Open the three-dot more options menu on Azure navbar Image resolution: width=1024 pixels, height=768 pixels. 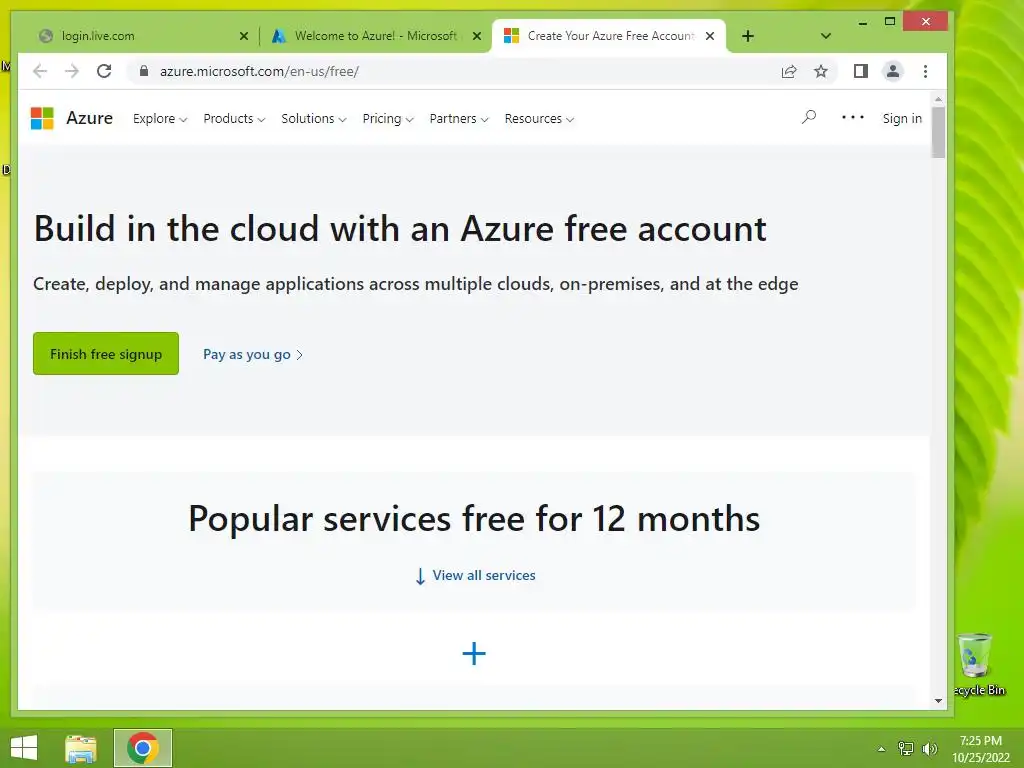pos(852,117)
